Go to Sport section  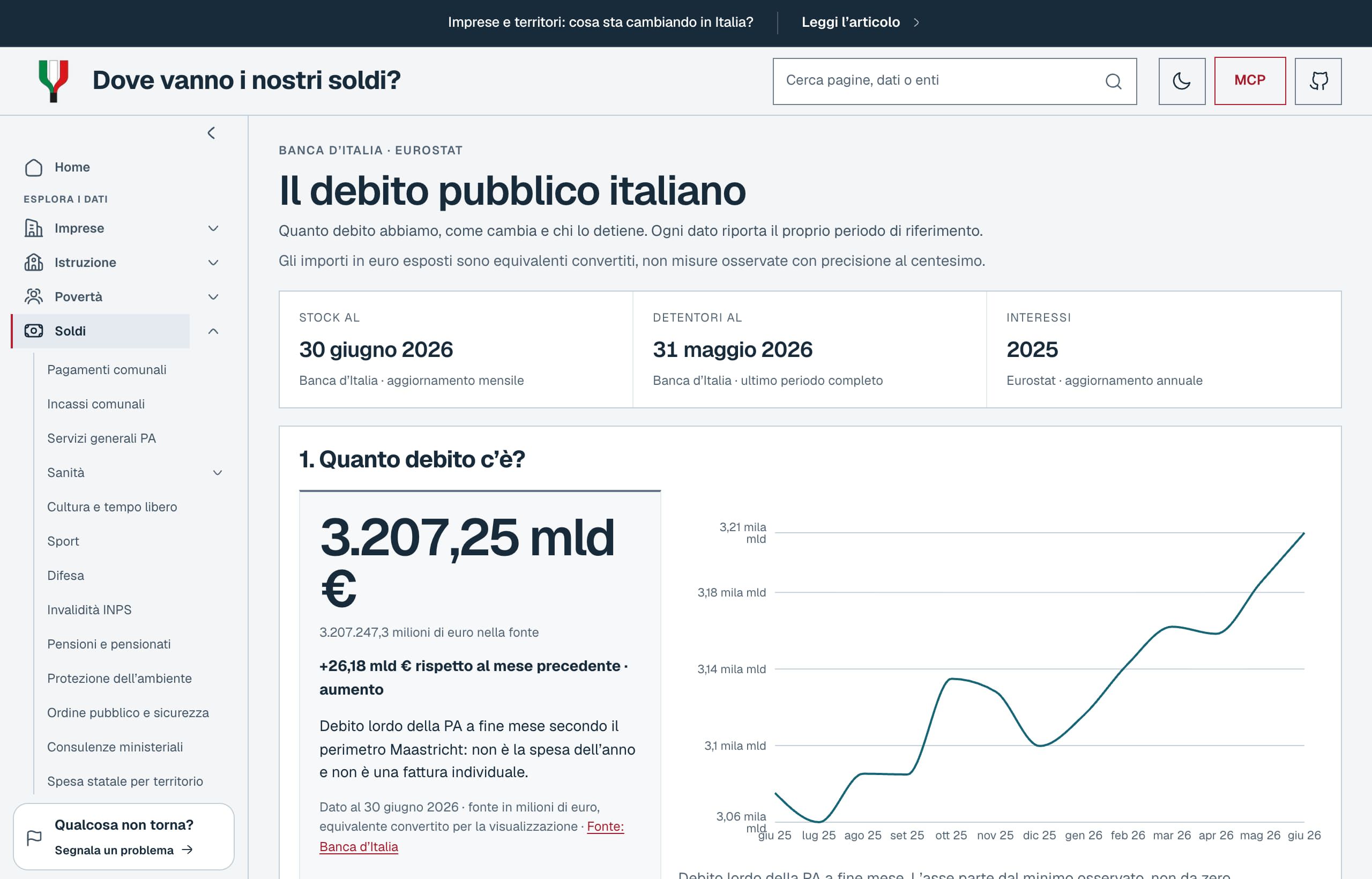[x=63, y=541]
